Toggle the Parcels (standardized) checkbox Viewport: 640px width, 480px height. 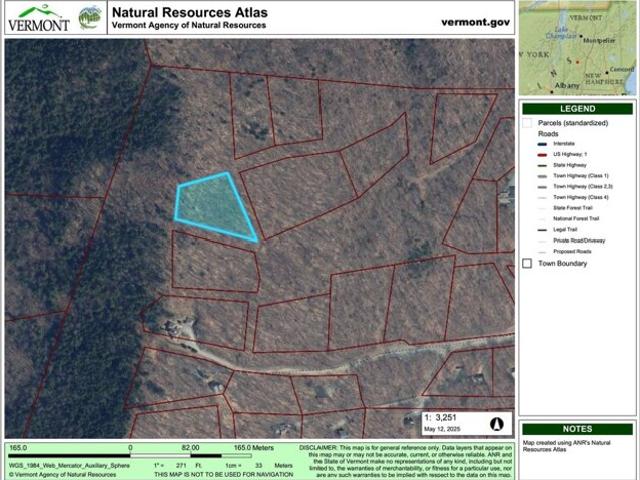[527, 123]
